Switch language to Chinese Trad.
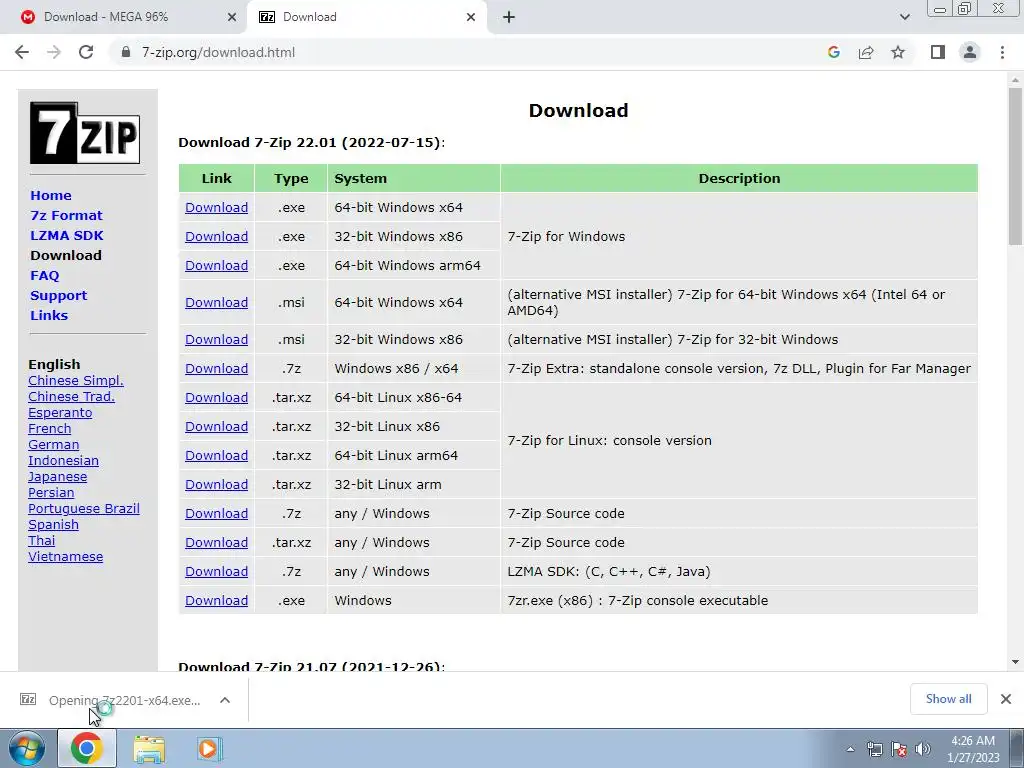 [x=71, y=396]
